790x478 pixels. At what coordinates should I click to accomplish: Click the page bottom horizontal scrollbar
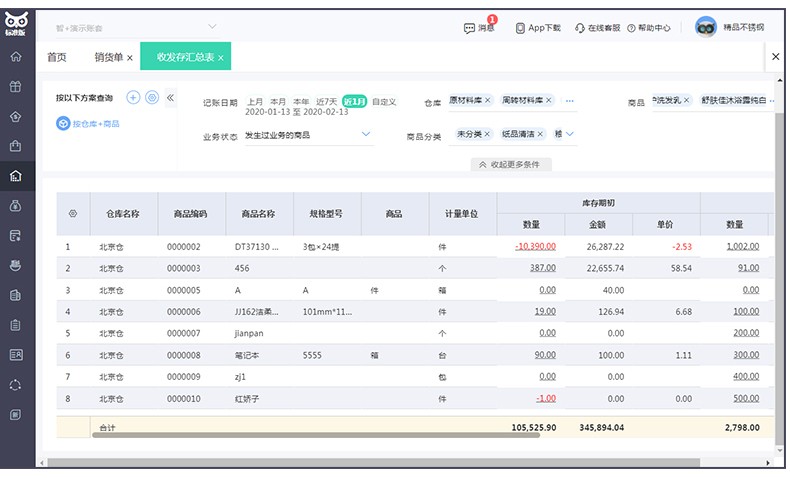click(373, 462)
